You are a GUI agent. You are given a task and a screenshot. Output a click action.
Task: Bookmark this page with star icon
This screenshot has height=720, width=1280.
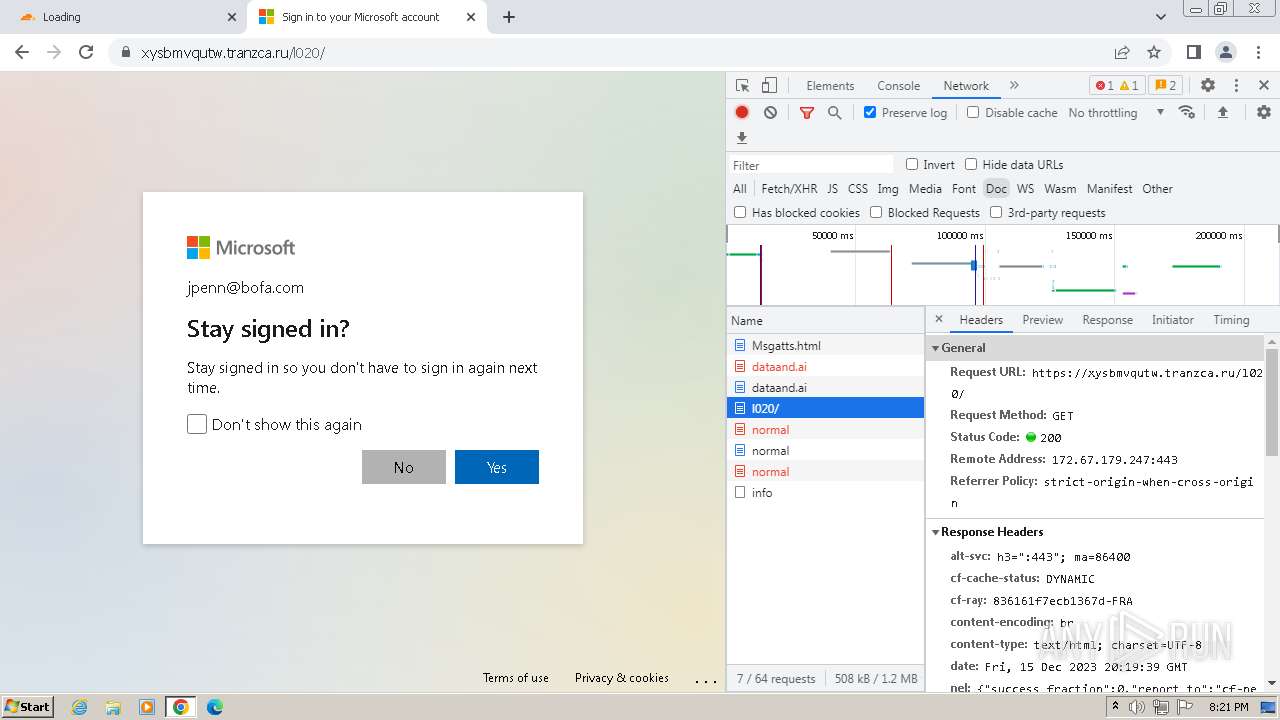[x=1154, y=52]
